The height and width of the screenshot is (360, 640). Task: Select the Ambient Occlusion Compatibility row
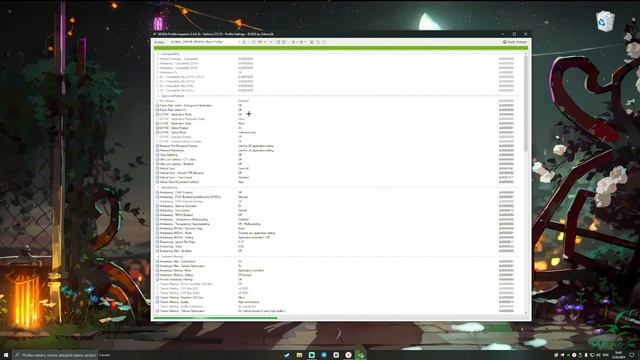coord(339,59)
